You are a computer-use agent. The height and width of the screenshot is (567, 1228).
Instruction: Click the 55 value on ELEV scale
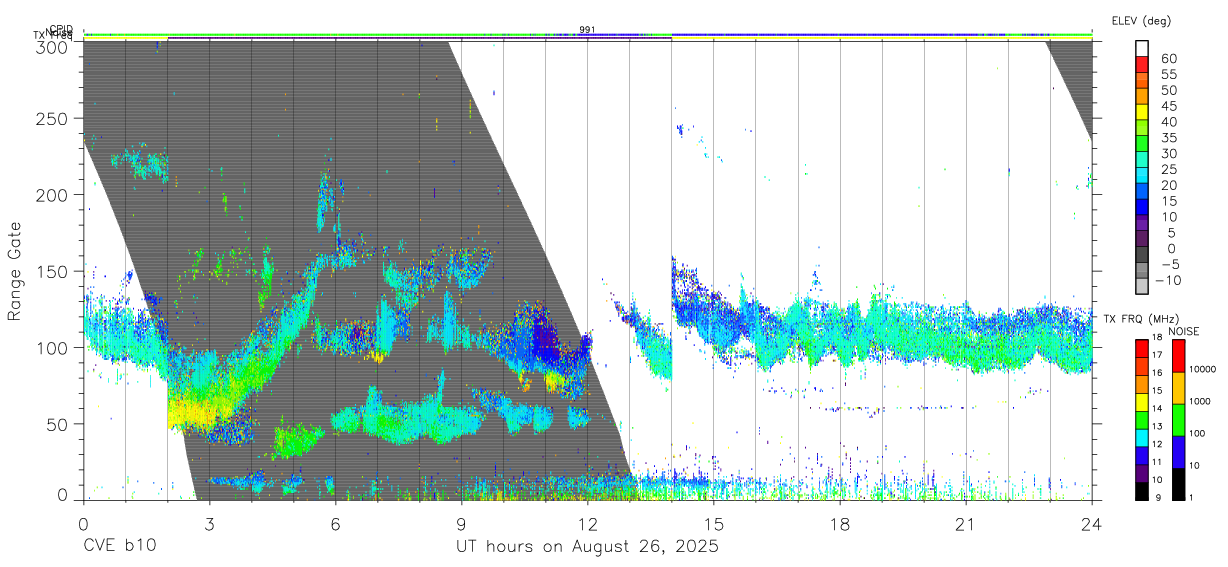[1168, 74]
